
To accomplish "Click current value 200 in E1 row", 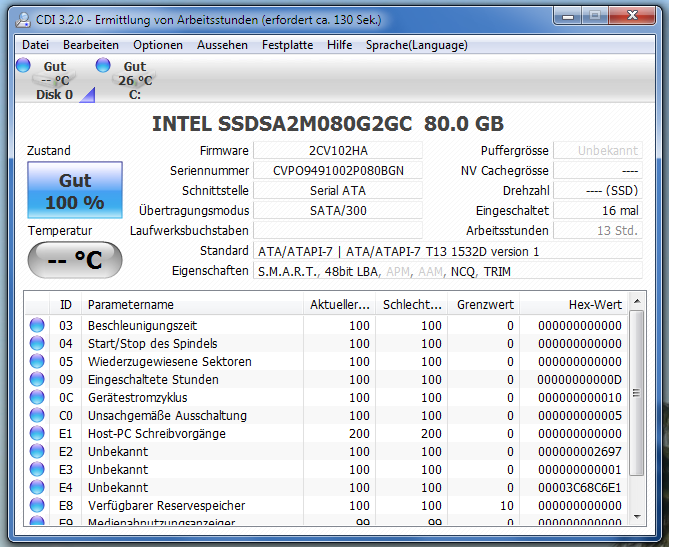I will point(359,434).
